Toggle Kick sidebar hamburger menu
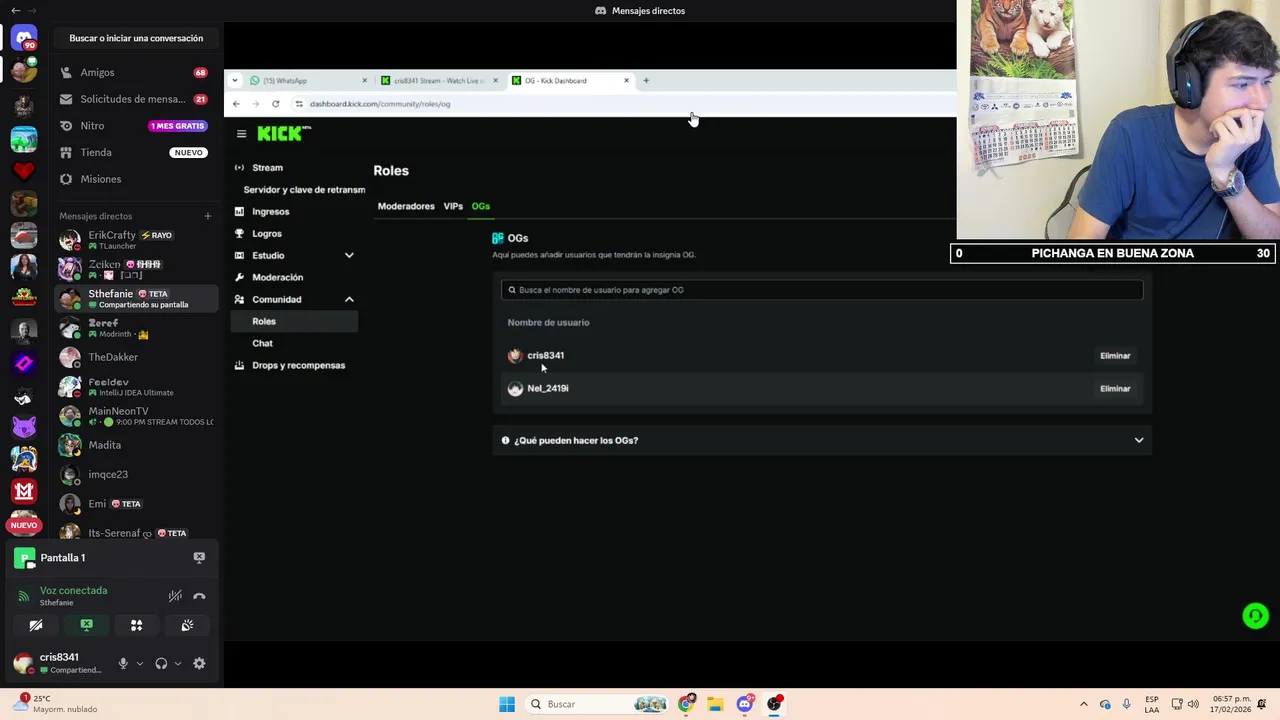Screen dimensions: 1280x720 [241, 133]
